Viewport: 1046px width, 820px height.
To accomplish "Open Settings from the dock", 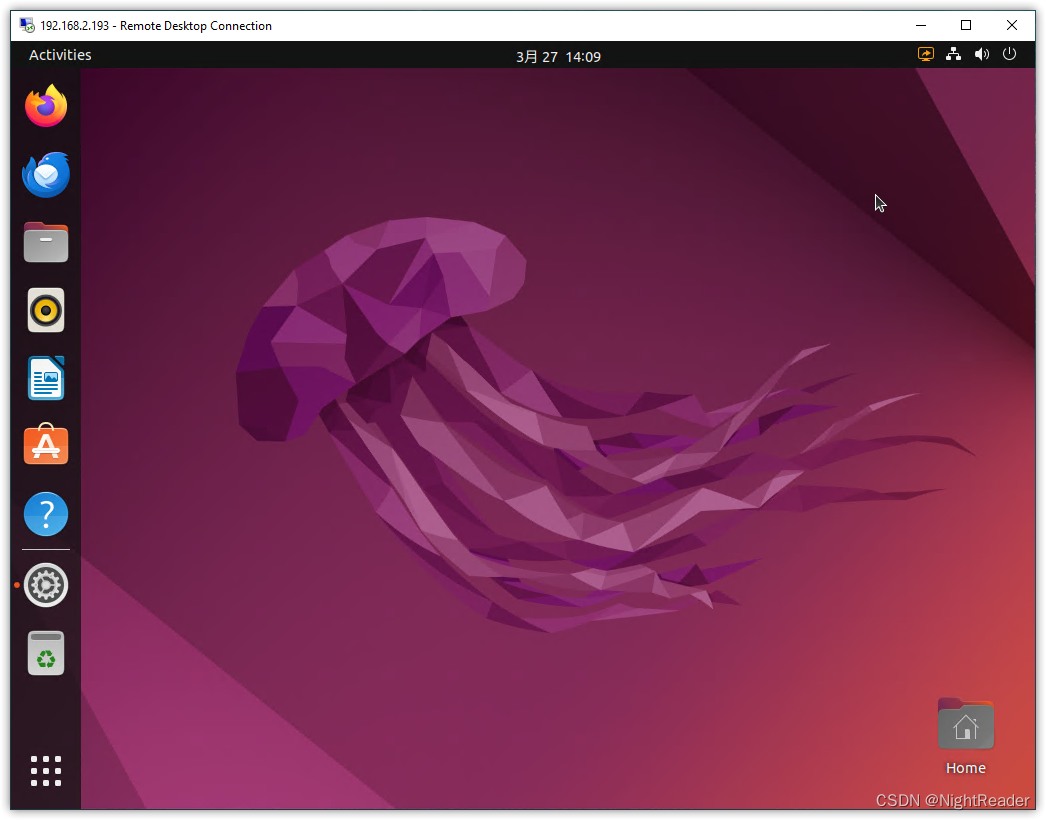I will tap(45, 585).
